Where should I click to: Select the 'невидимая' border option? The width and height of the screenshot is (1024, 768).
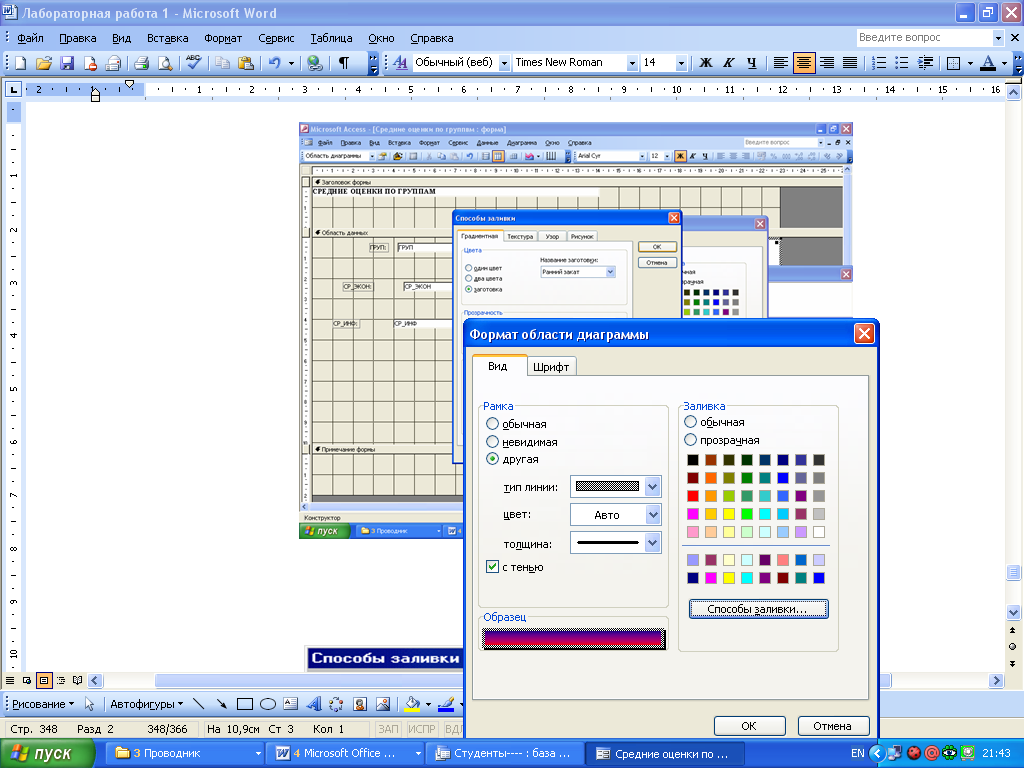click(x=492, y=441)
